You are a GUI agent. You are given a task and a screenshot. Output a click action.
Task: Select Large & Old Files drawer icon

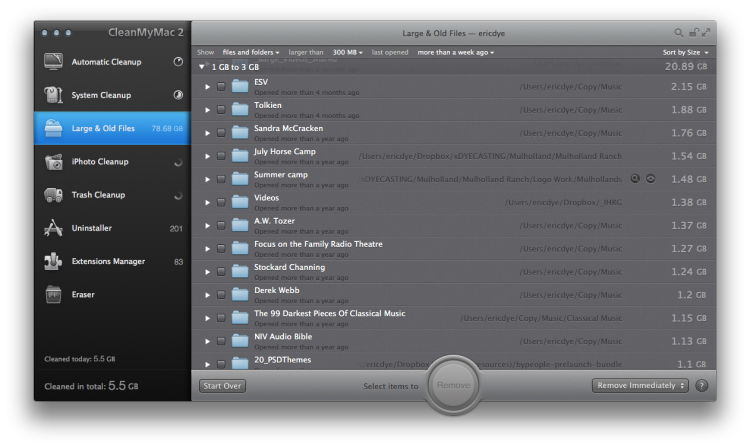pos(53,128)
